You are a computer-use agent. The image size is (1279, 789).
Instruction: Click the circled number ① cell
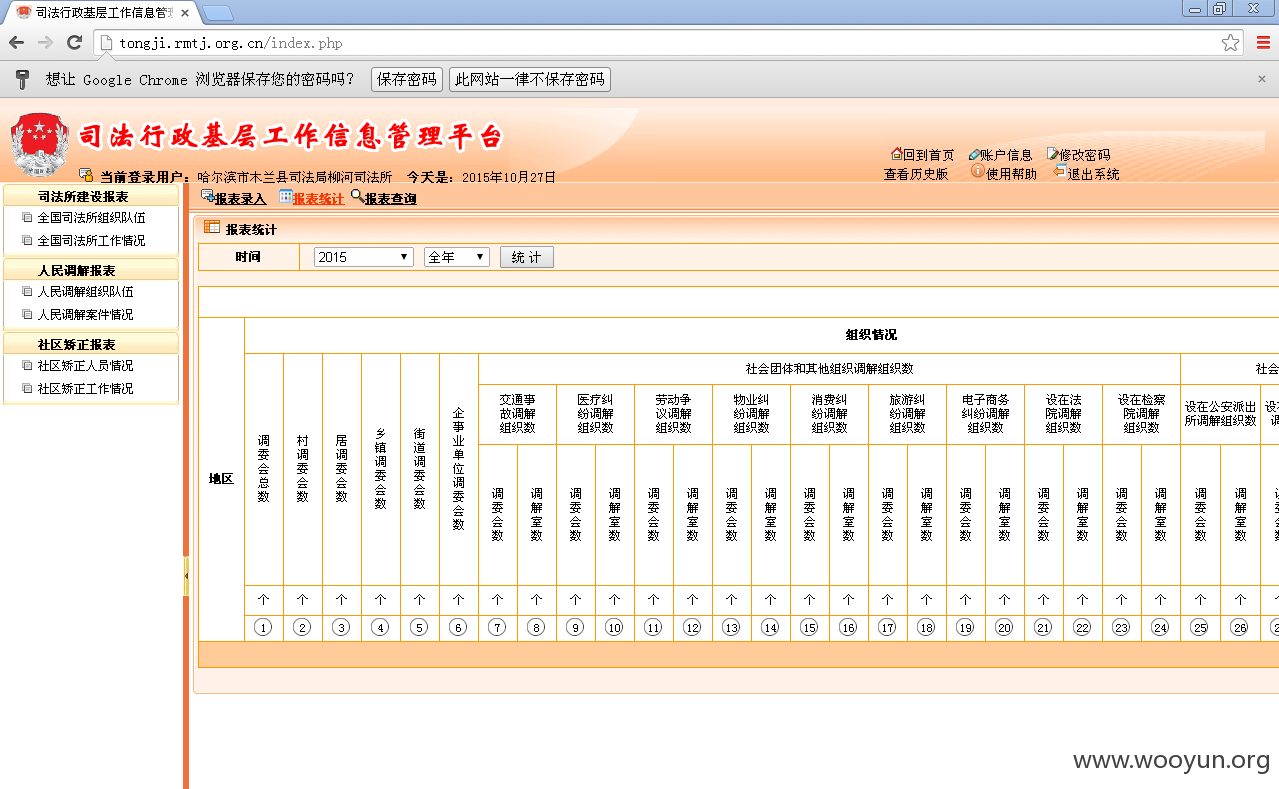264,628
